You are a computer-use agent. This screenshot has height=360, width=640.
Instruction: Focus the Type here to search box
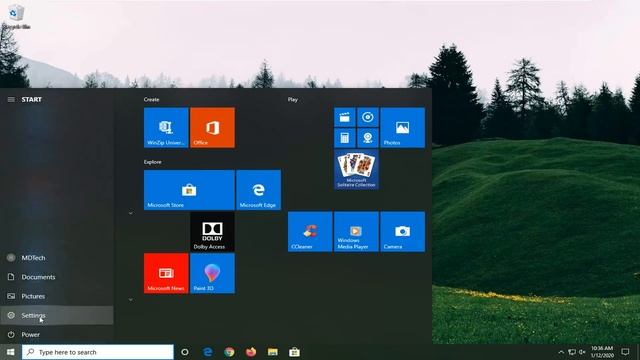coord(98,352)
